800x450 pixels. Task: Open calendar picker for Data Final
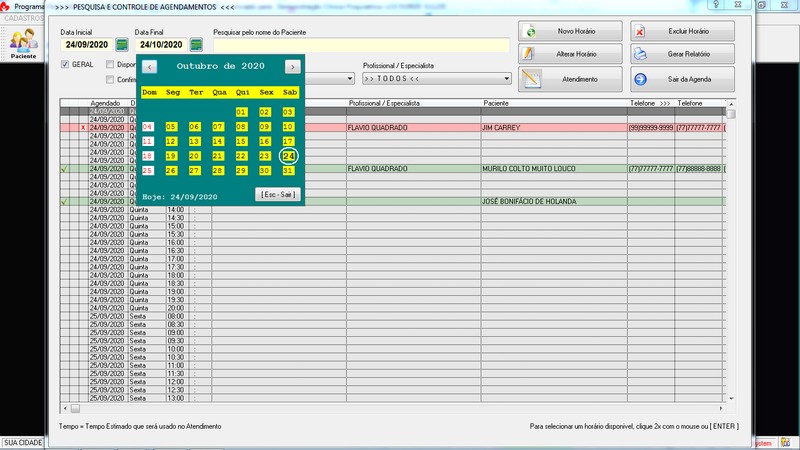tap(196, 45)
